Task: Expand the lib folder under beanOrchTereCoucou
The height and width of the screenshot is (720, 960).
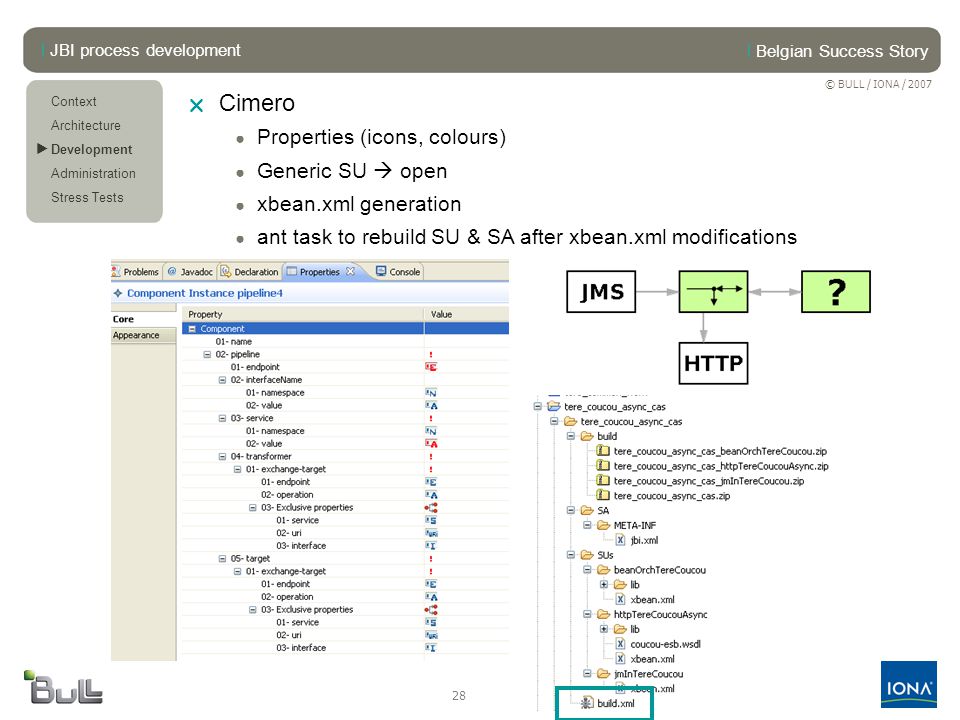Action: point(604,585)
